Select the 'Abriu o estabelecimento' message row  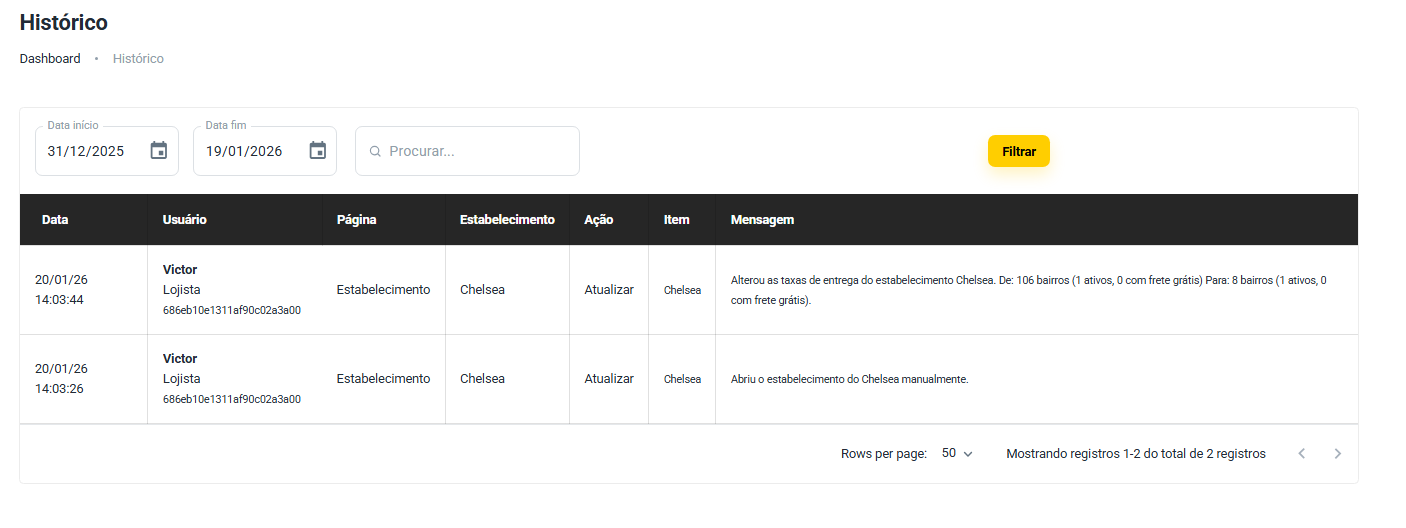(850, 380)
